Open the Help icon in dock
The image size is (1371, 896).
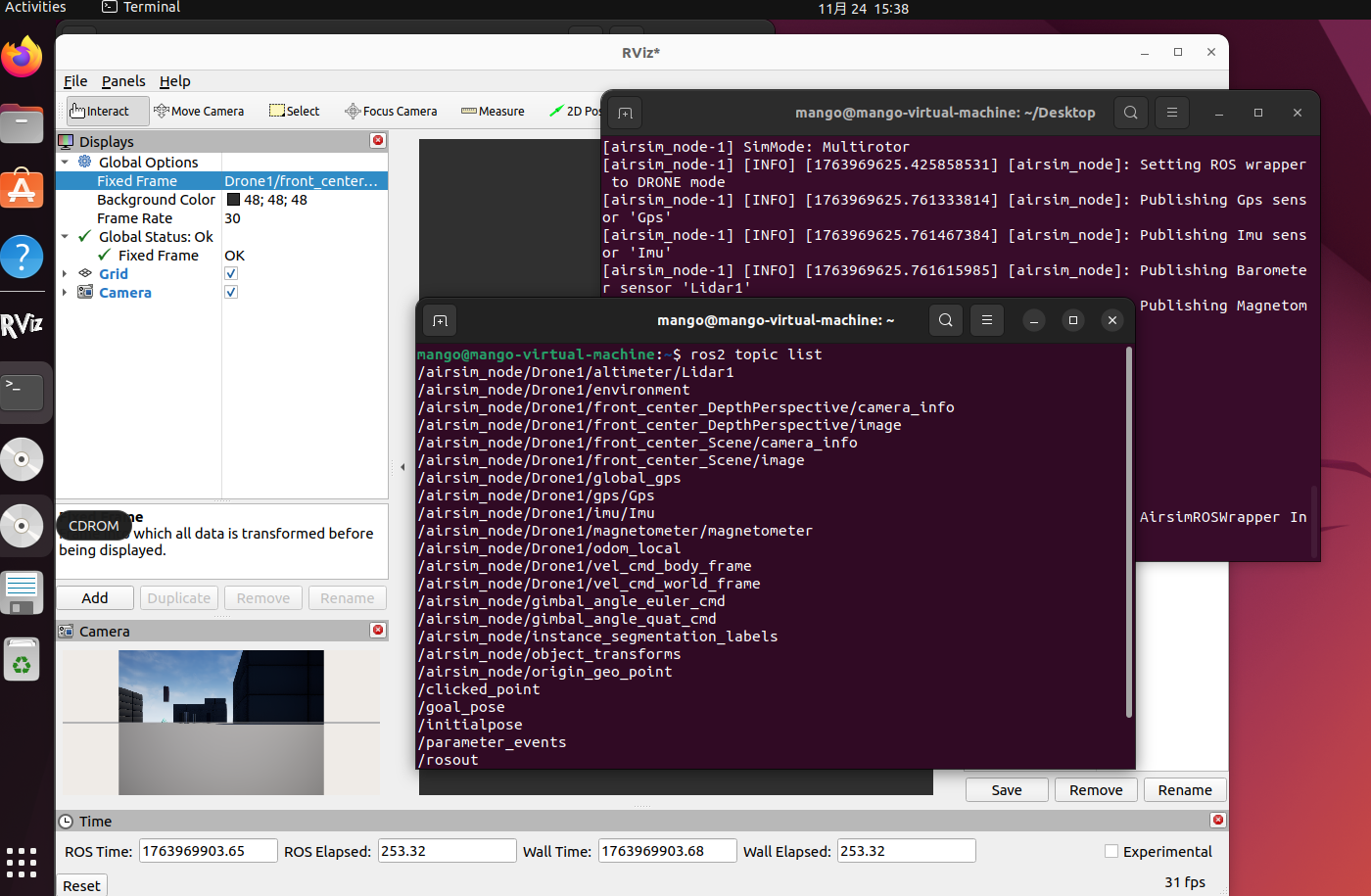pyautogui.click(x=22, y=257)
